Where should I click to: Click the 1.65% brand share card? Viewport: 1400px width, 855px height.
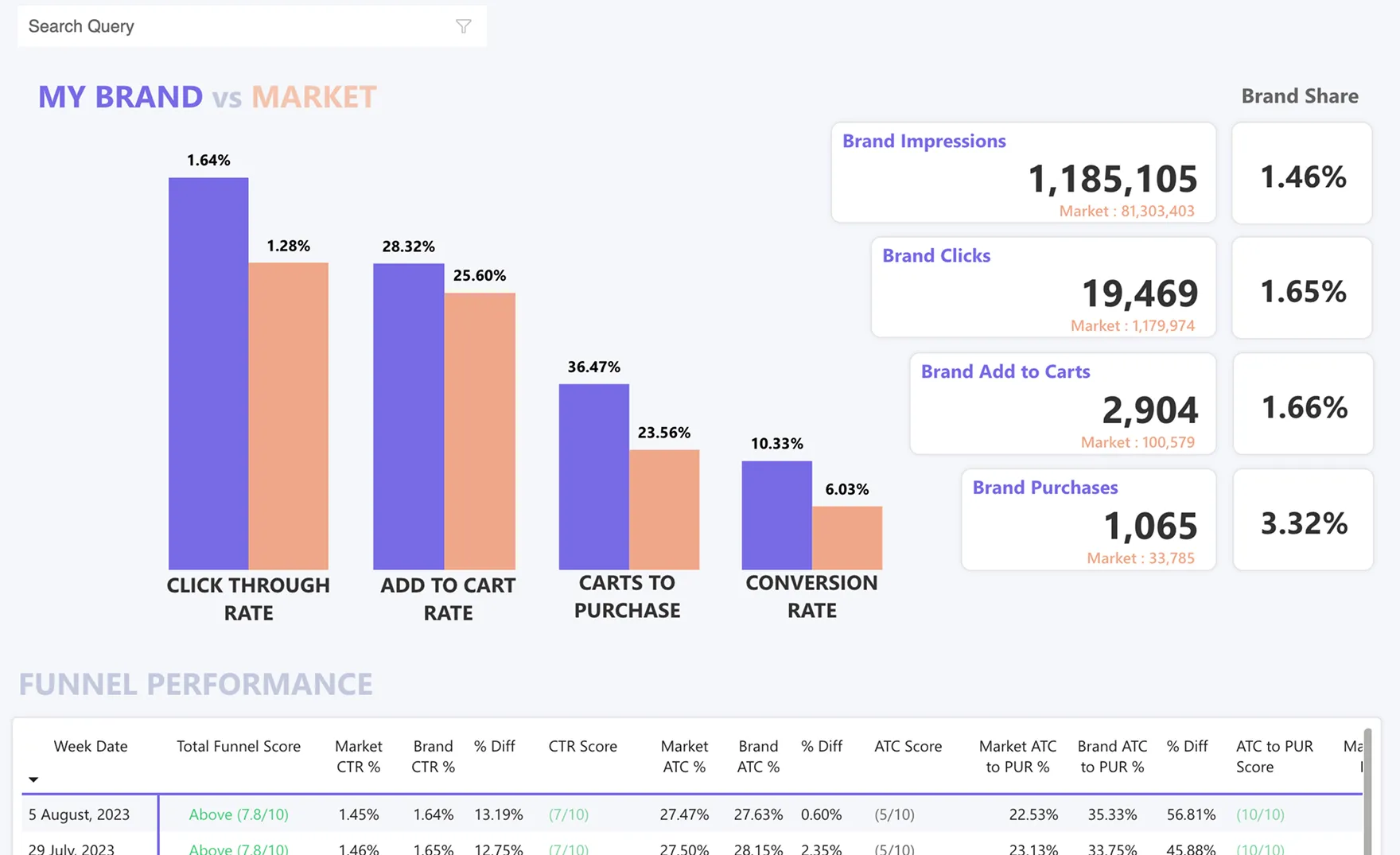tap(1302, 287)
